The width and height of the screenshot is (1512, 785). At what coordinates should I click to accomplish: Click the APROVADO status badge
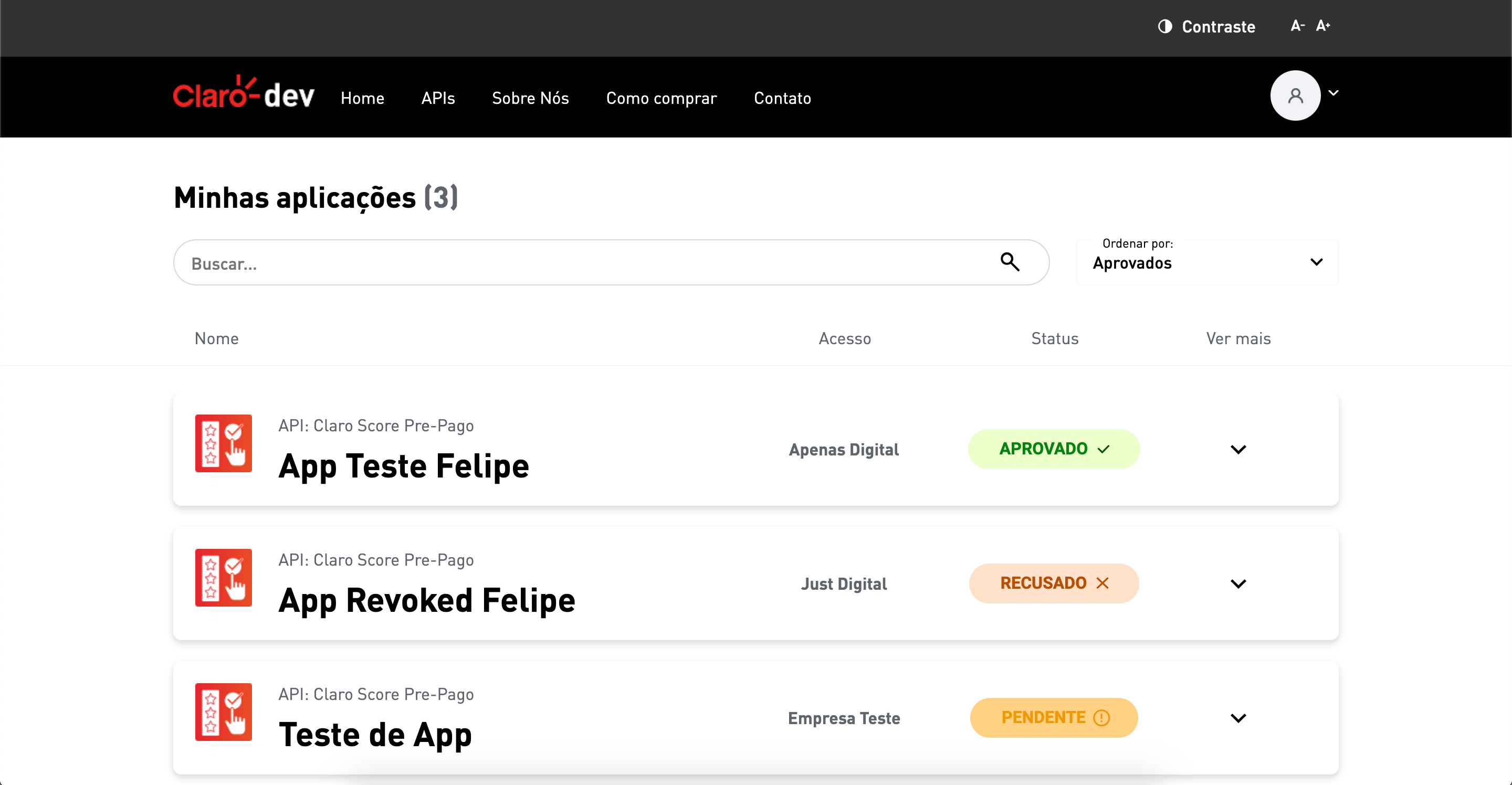pos(1054,449)
